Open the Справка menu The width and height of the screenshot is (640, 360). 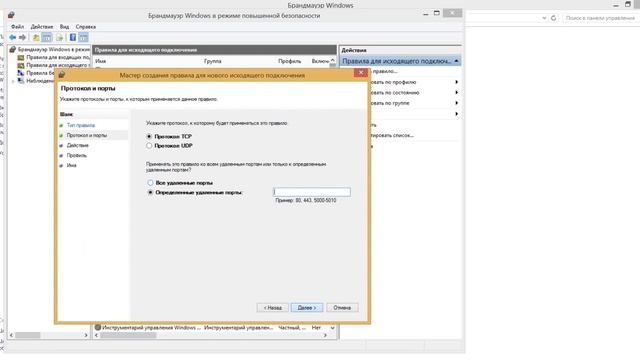click(86, 27)
